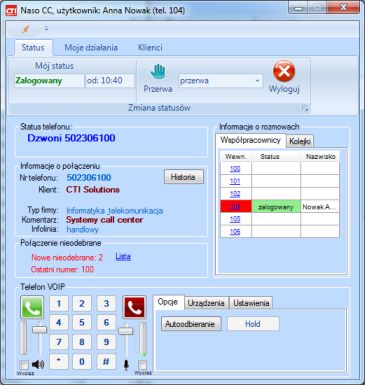Viewport: 365px width, 385px height.
Task: Click the Nazwisko column header
Action: click(x=320, y=156)
